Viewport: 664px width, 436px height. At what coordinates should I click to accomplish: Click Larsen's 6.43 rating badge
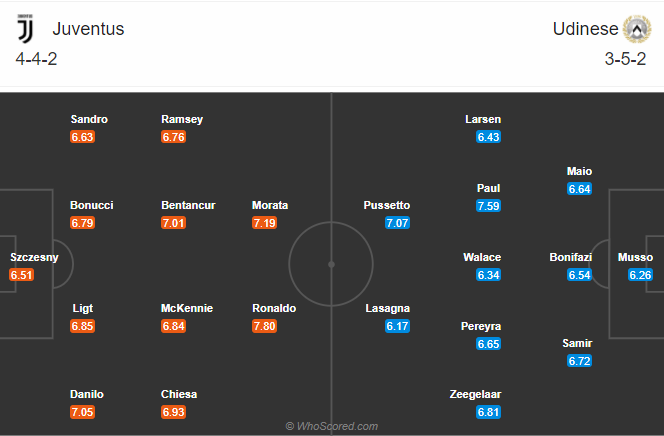(489, 137)
